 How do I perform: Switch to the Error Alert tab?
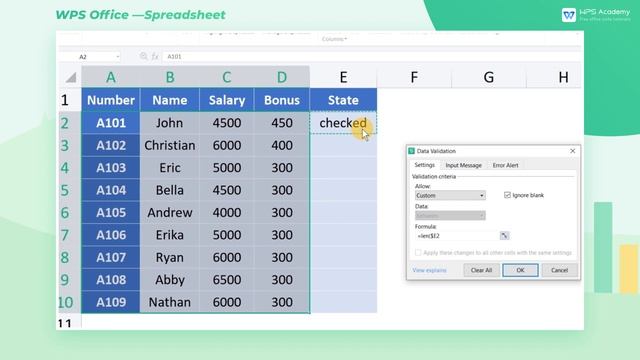click(505, 165)
